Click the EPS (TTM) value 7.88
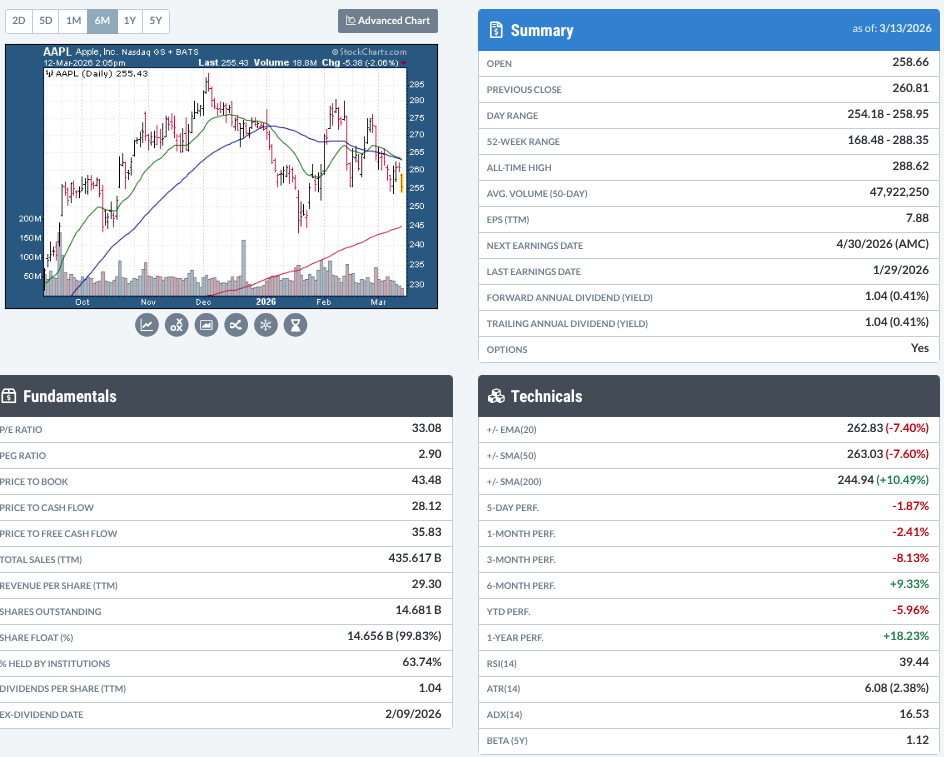This screenshot has width=944, height=757. 918,218
